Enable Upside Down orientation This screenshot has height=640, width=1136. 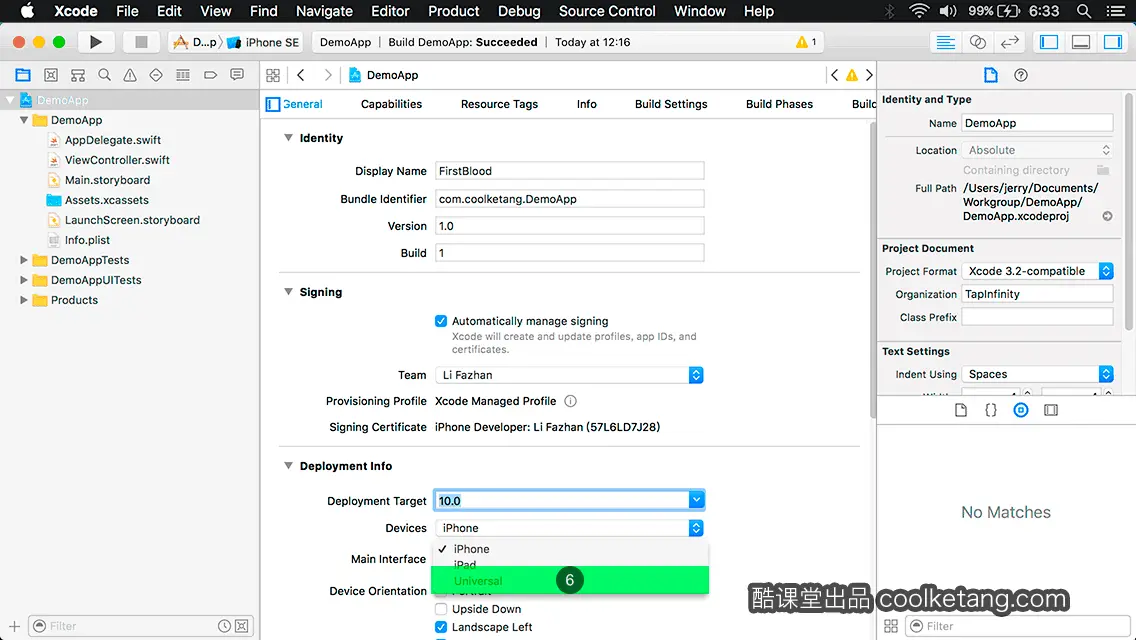pyautogui.click(x=440, y=609)
